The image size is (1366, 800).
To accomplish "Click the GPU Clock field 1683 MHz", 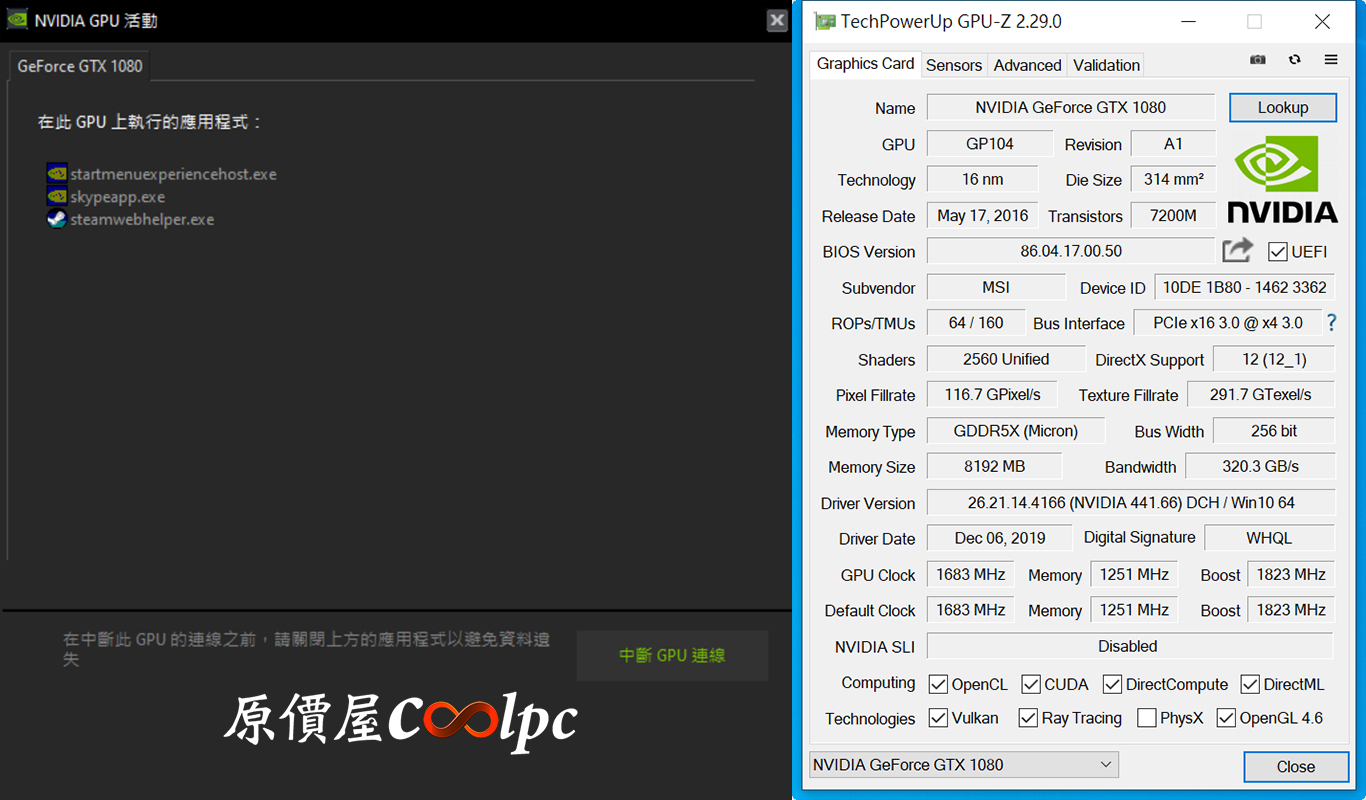I will pyautogui.click(x=971, y=575).
